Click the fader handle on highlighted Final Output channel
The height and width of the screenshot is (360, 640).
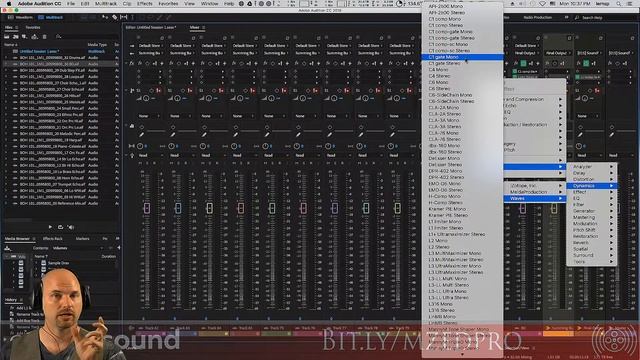tap(554, 208)
